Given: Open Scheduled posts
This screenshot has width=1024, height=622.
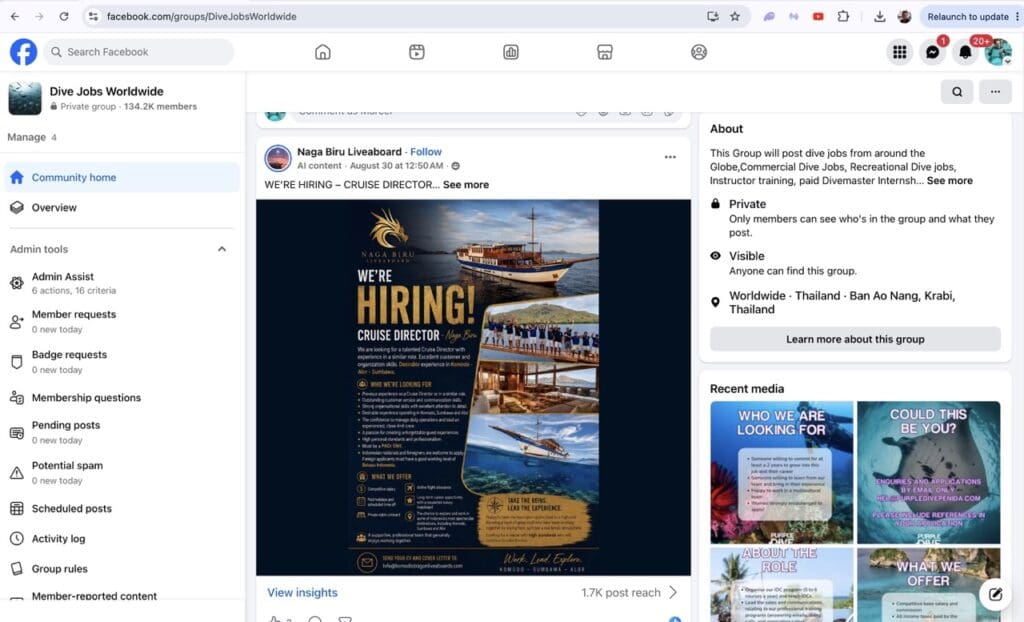Looking at the screenshot, I should (x=122, y=508).
